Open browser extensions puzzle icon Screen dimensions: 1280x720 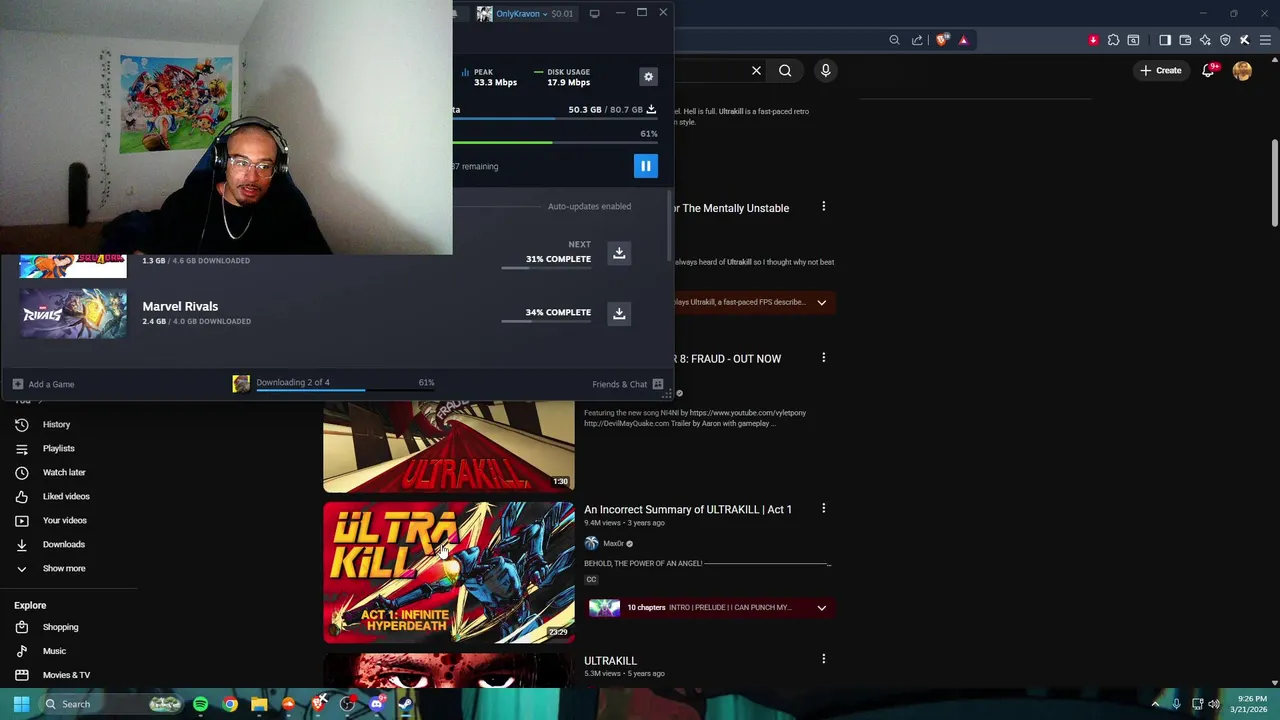point(1113,40)
